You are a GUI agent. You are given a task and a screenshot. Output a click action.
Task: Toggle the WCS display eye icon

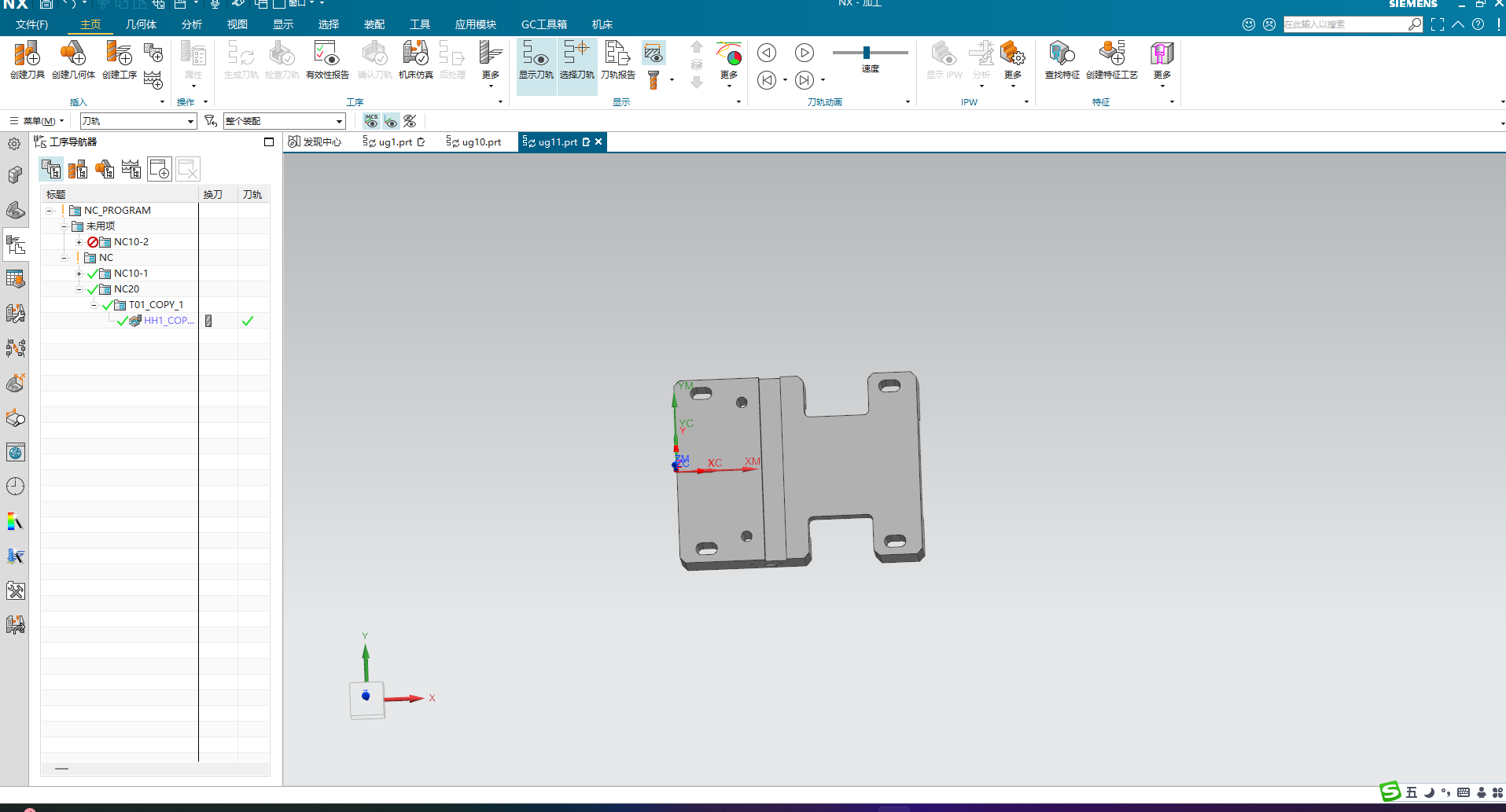click(391, 121)
